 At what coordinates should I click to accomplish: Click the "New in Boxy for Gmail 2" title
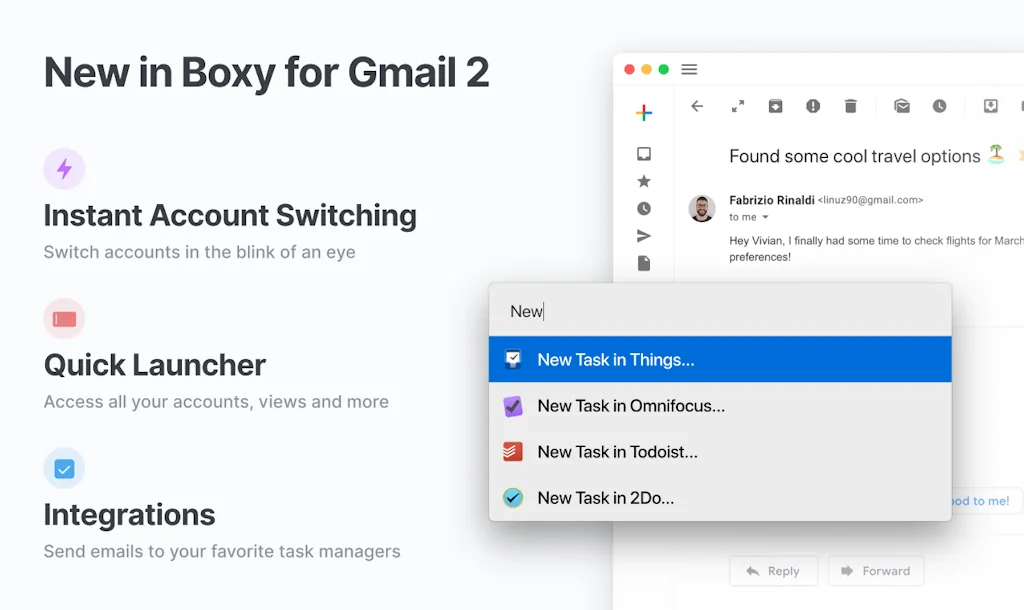(x=266, y=72)
